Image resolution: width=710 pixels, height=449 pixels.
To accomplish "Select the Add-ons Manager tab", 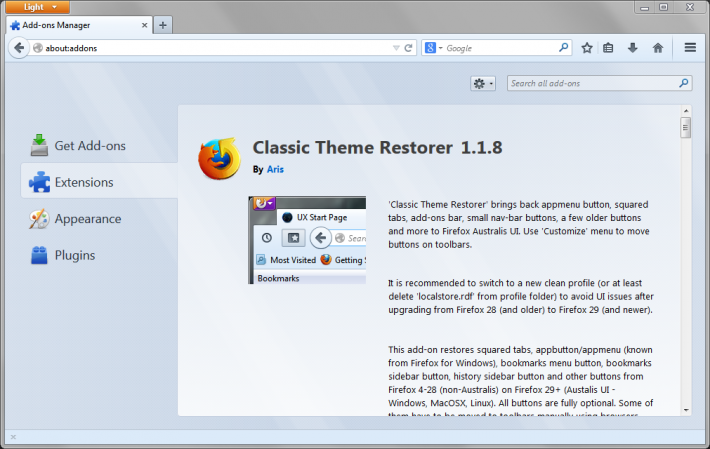I will (80, 25).
